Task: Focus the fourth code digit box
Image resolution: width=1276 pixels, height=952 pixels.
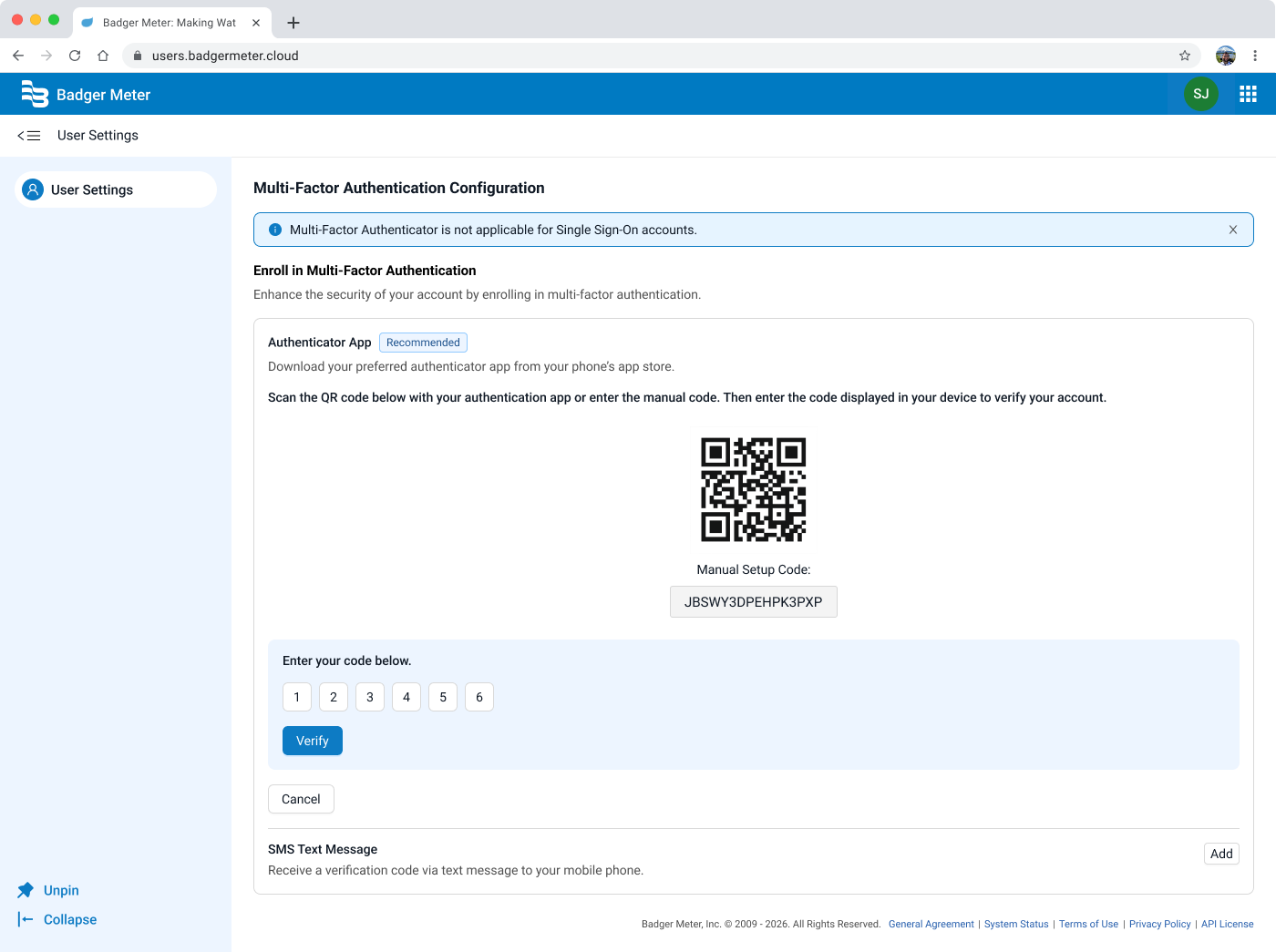Action: (x=406, y=697)
